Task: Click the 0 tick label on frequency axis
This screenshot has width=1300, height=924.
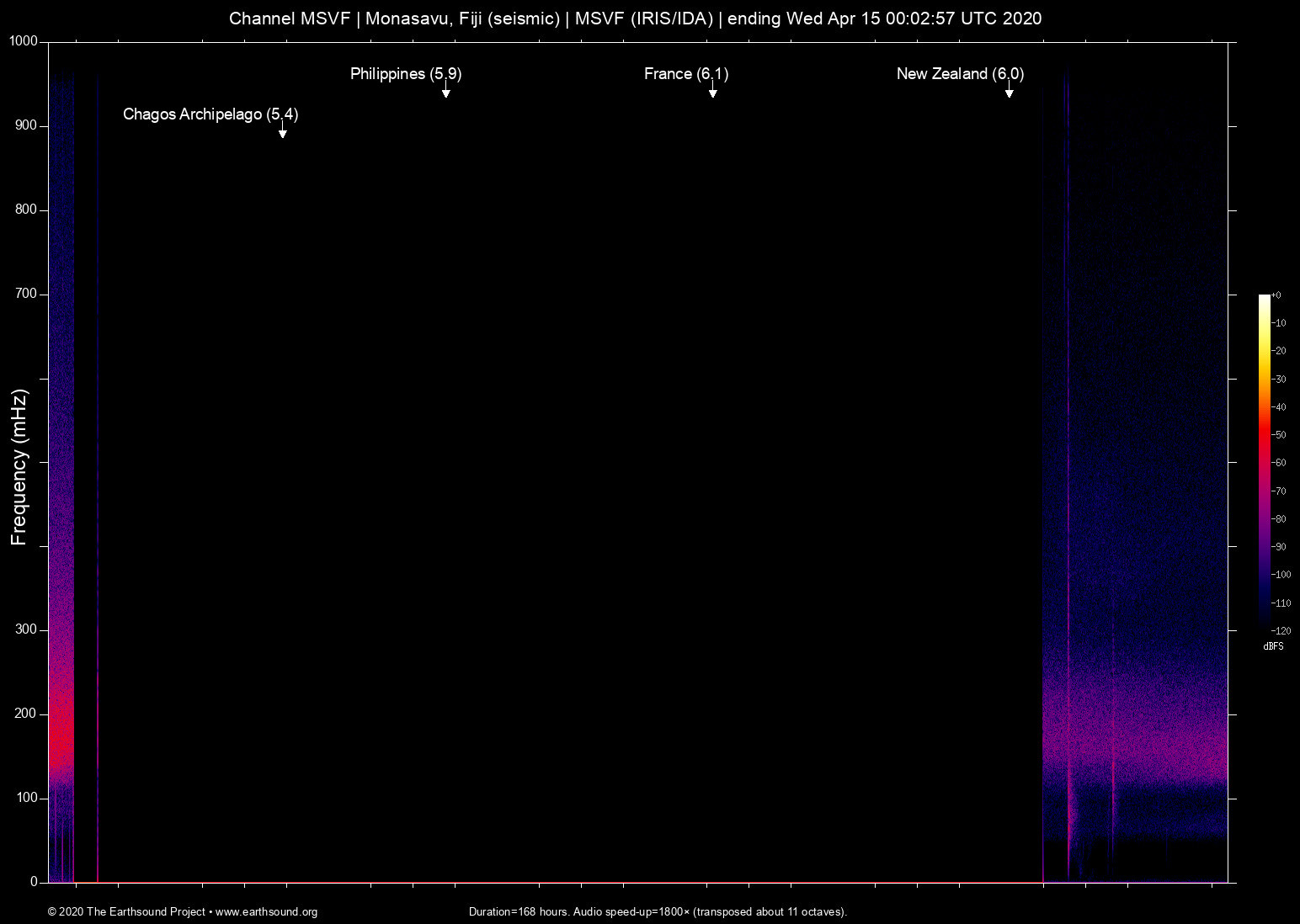Action: 34,882
